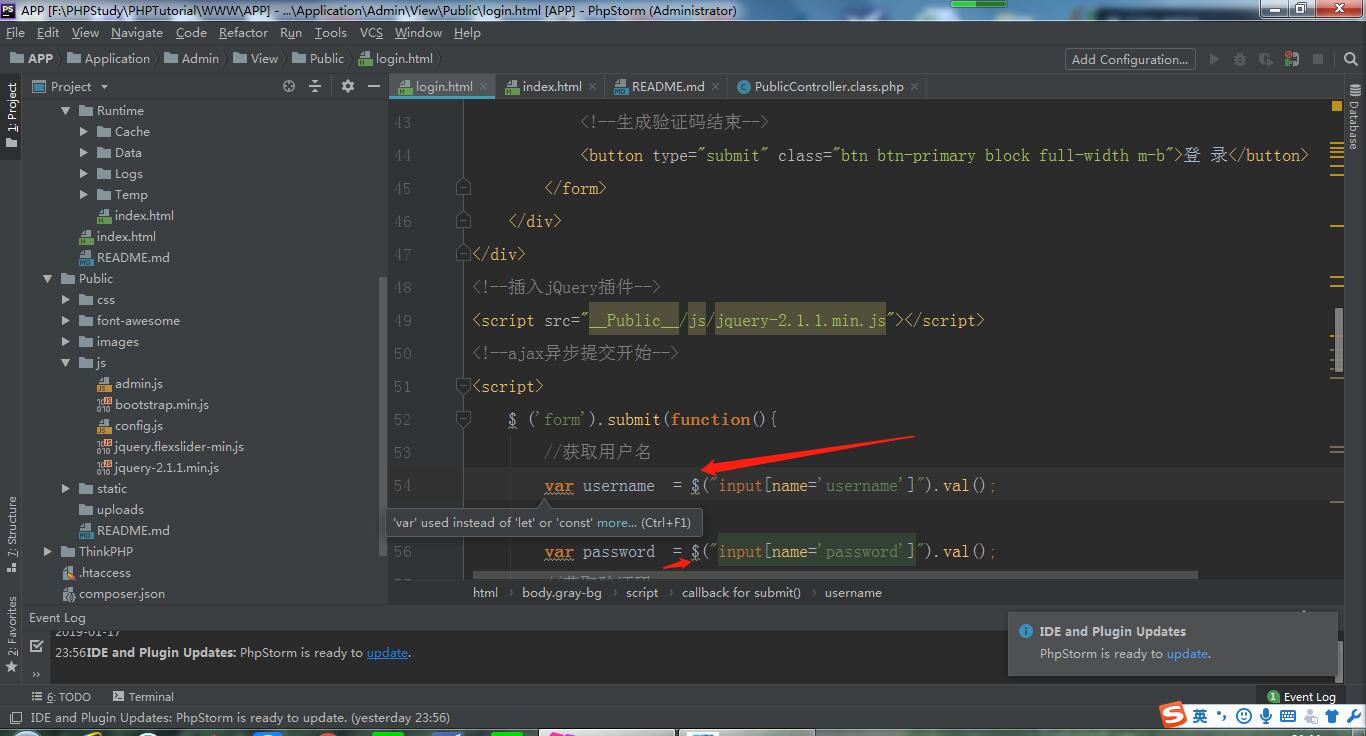Open Sogou skin shirt icon
This screenshot has height=736, width=1366.
pos(1332,716)
